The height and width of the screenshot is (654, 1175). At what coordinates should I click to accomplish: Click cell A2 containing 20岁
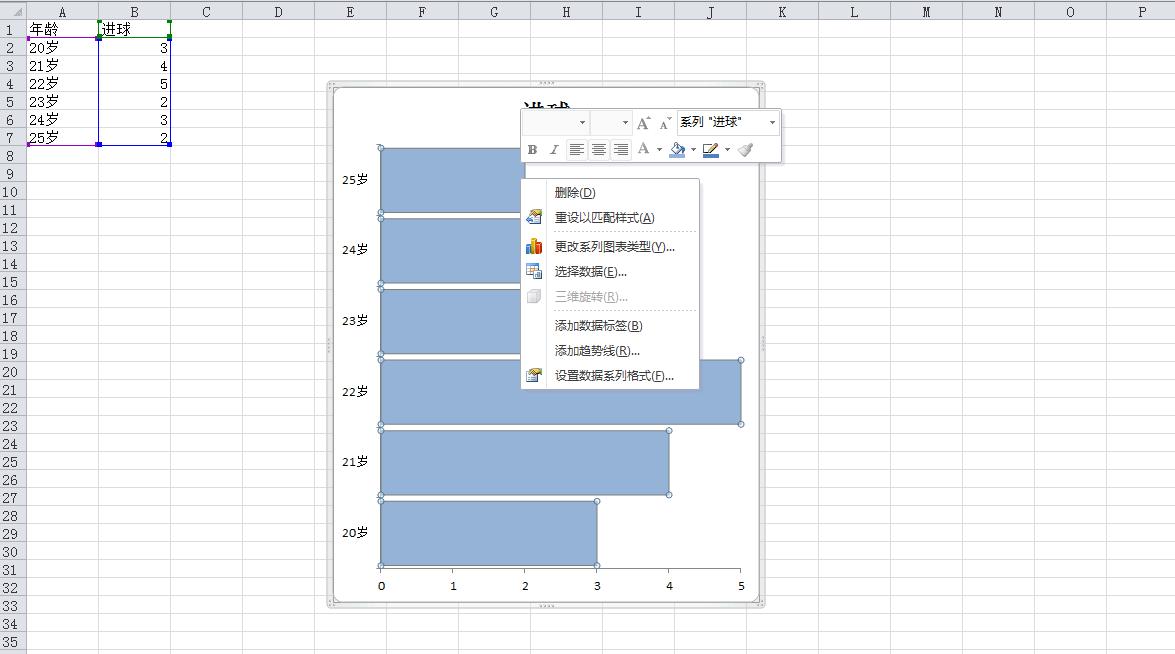(62, 47)
